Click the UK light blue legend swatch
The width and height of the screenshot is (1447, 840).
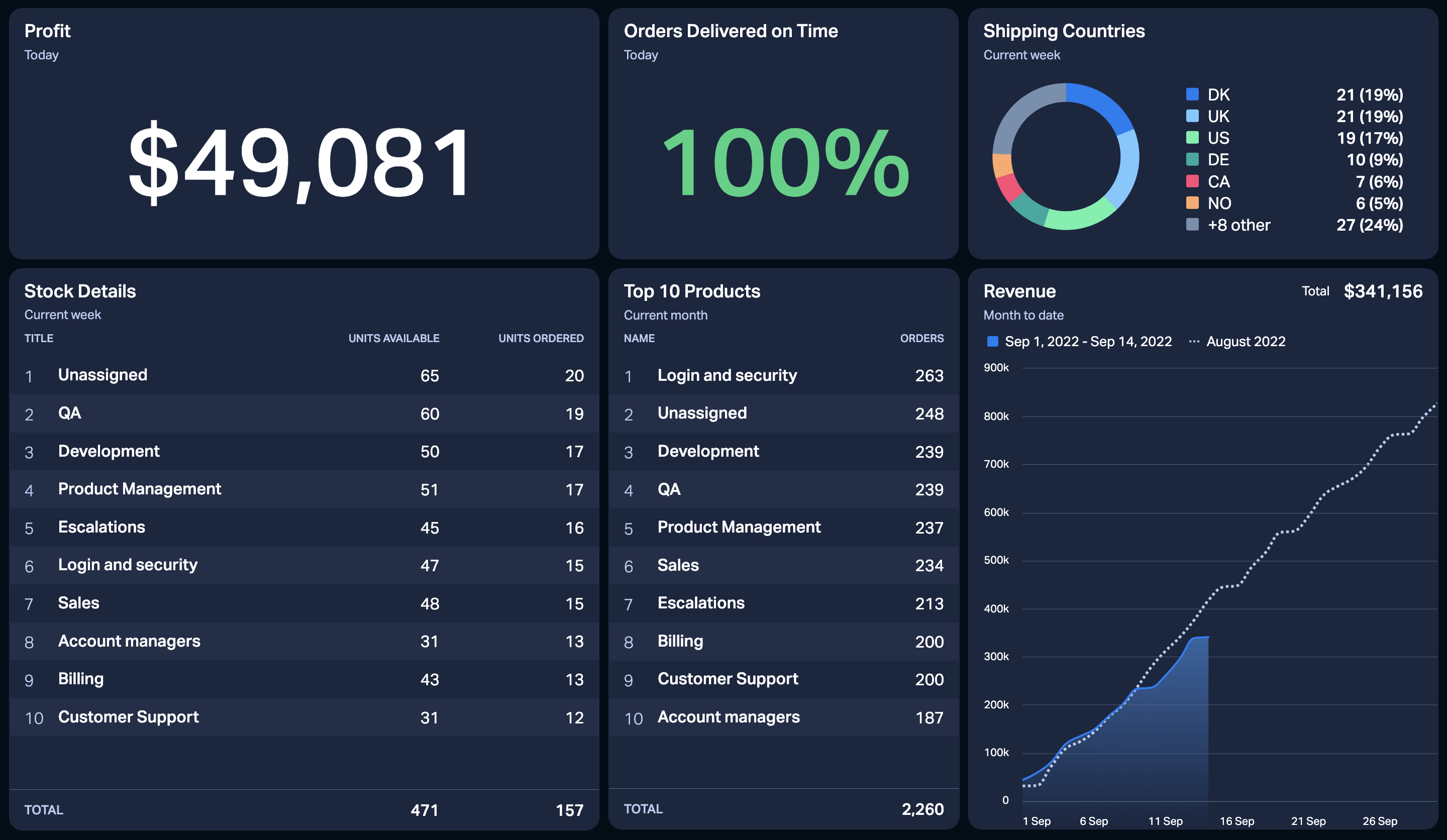pos(1192,116)
